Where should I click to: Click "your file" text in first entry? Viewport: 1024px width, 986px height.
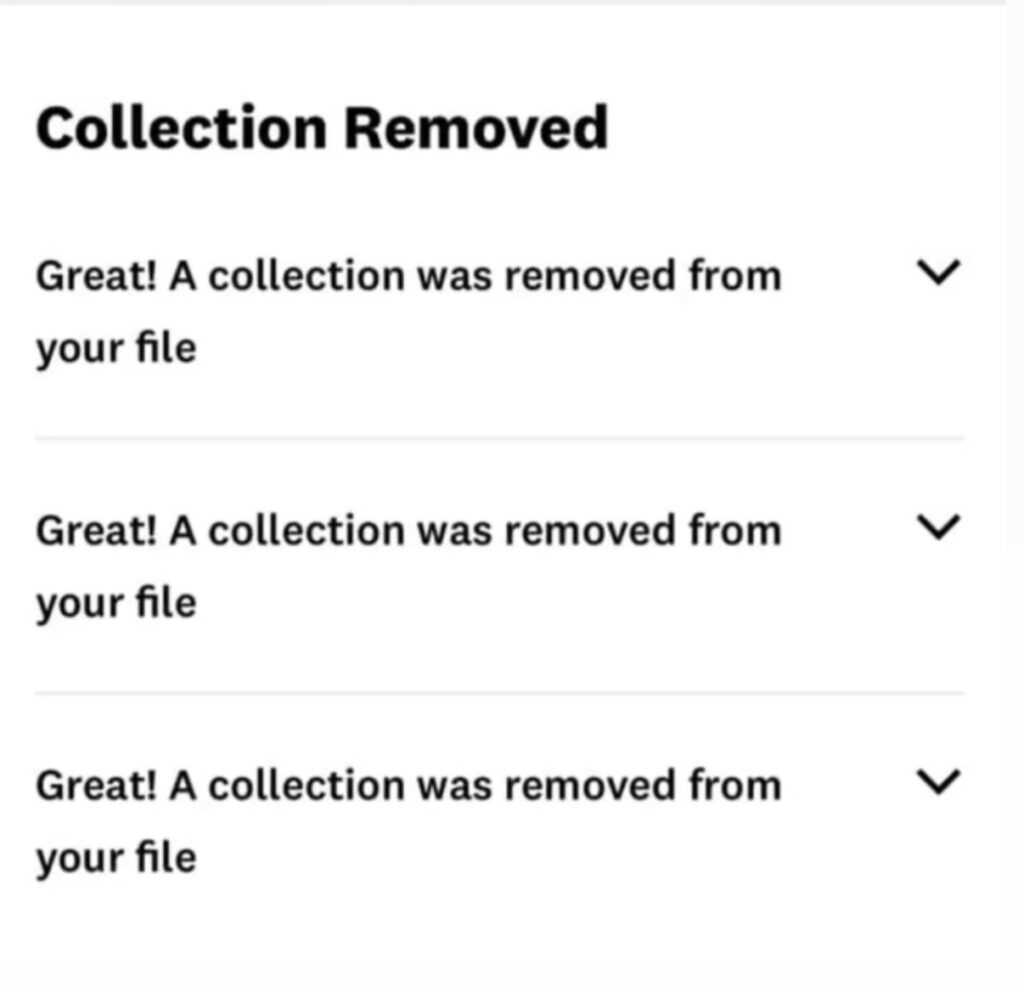pos(116,349)
